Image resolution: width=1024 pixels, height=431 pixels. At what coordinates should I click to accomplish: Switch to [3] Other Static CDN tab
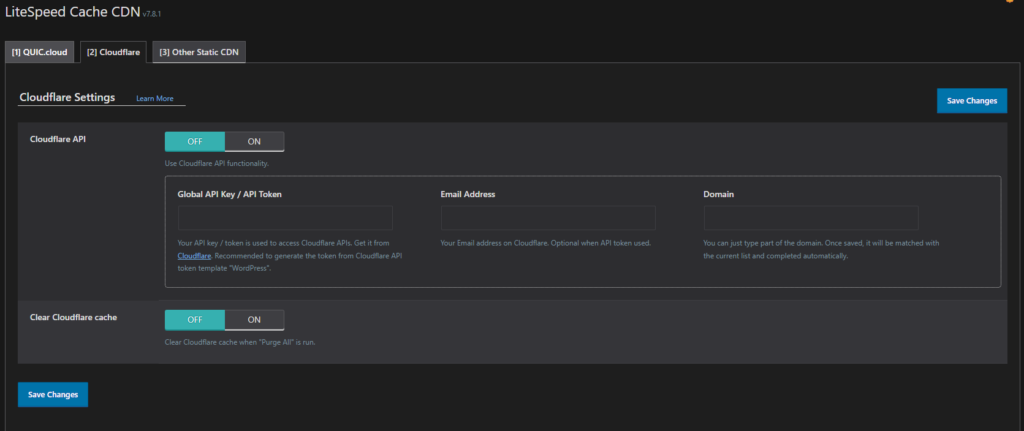(199, 52)
